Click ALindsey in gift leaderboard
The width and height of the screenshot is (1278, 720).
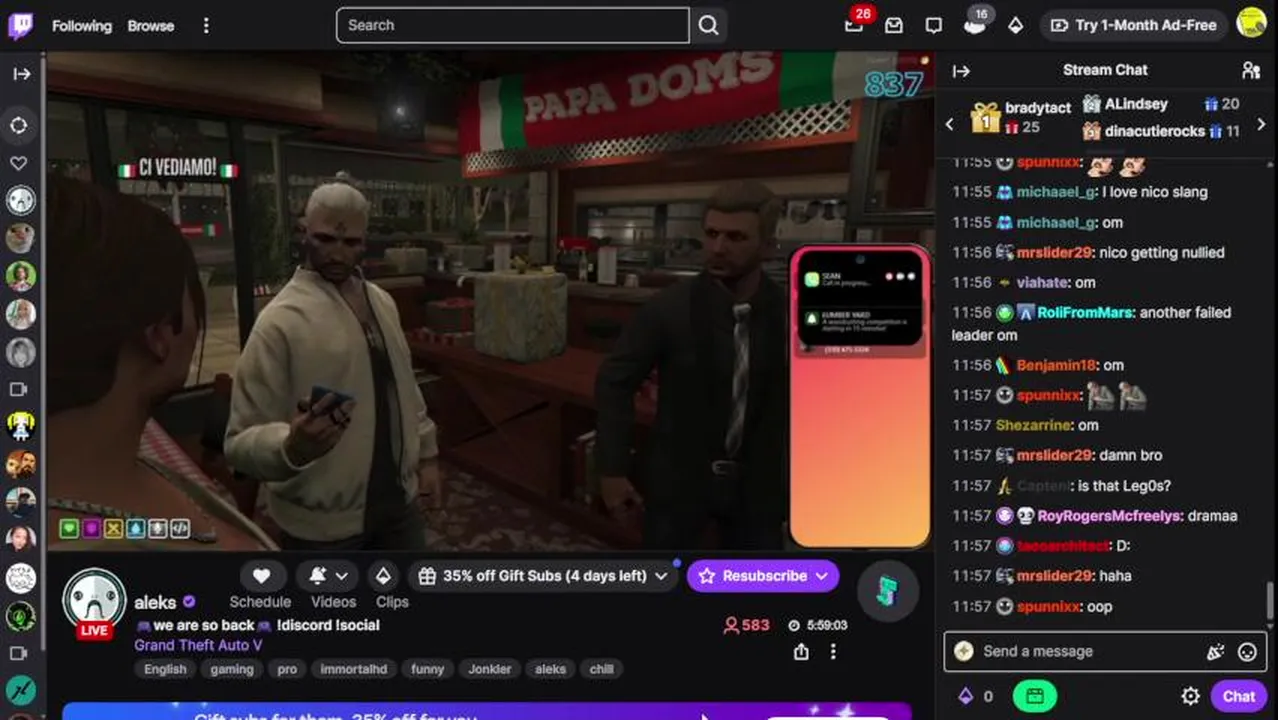(x=1137, y=104)
